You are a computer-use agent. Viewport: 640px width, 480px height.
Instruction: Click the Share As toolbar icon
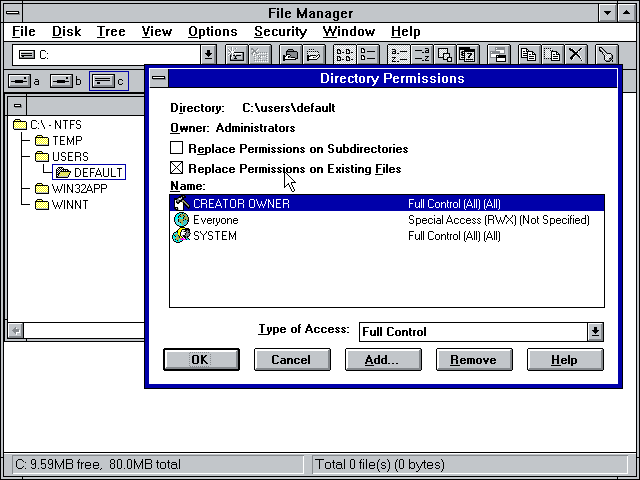click(291, 54)
